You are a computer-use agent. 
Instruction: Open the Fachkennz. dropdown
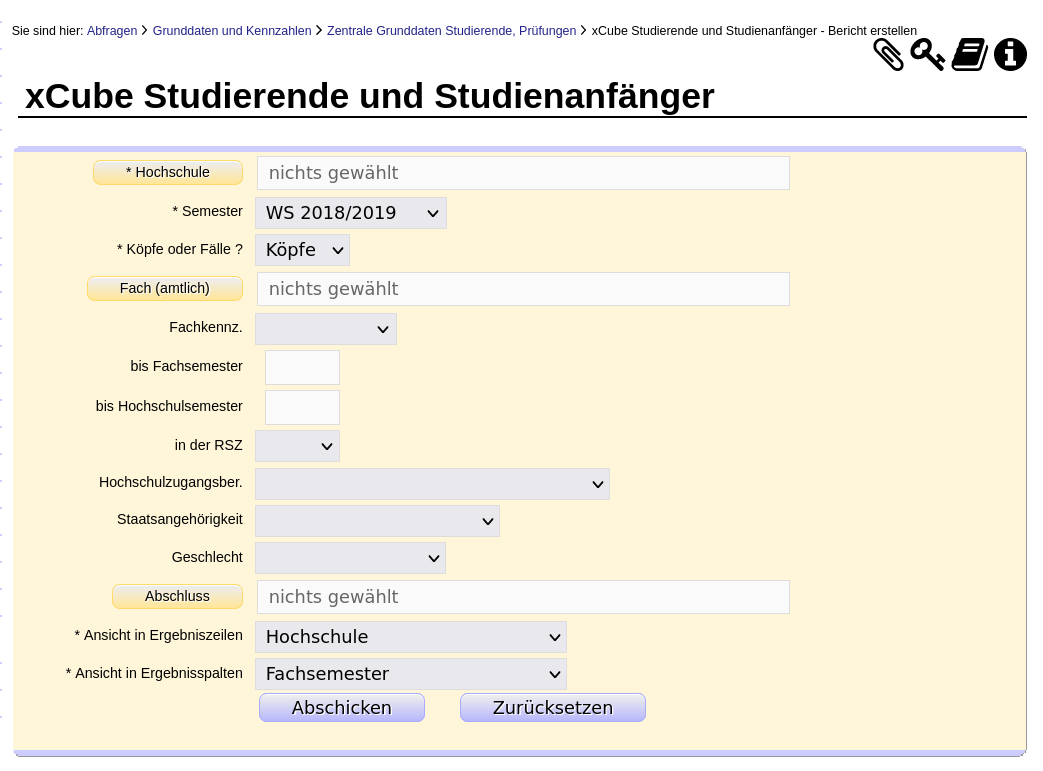[326, 329]
